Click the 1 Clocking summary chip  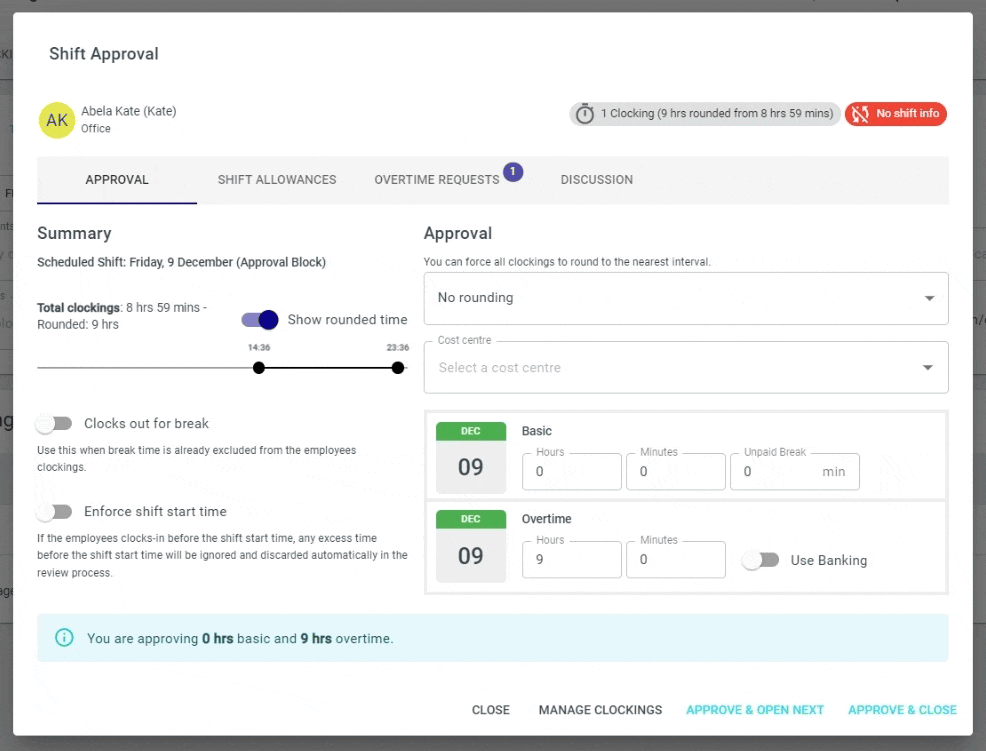click(705, 114)
